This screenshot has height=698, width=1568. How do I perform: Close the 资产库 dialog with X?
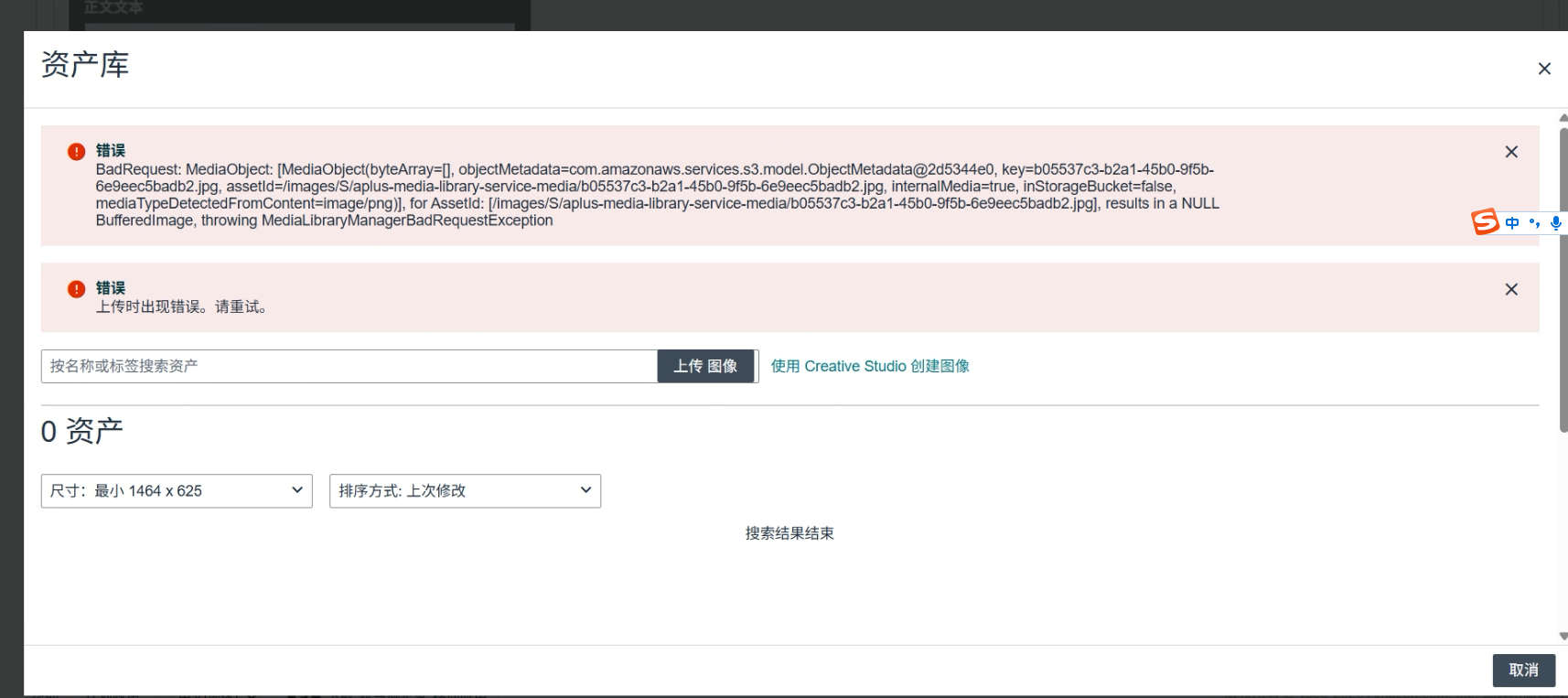(1544, 69)
